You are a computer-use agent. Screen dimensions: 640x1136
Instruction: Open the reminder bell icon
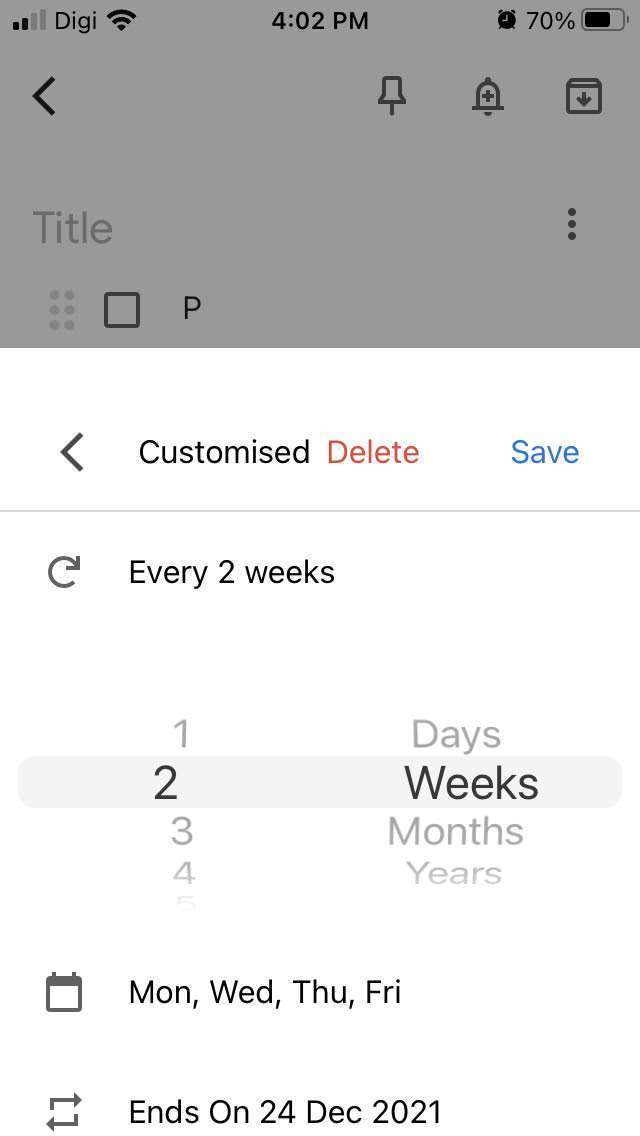pyautogui.click(x=487, y=96)
